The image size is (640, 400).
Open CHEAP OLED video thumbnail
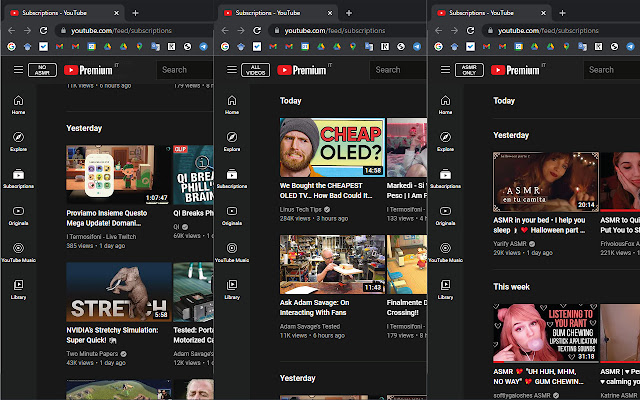tap(332, 147)
